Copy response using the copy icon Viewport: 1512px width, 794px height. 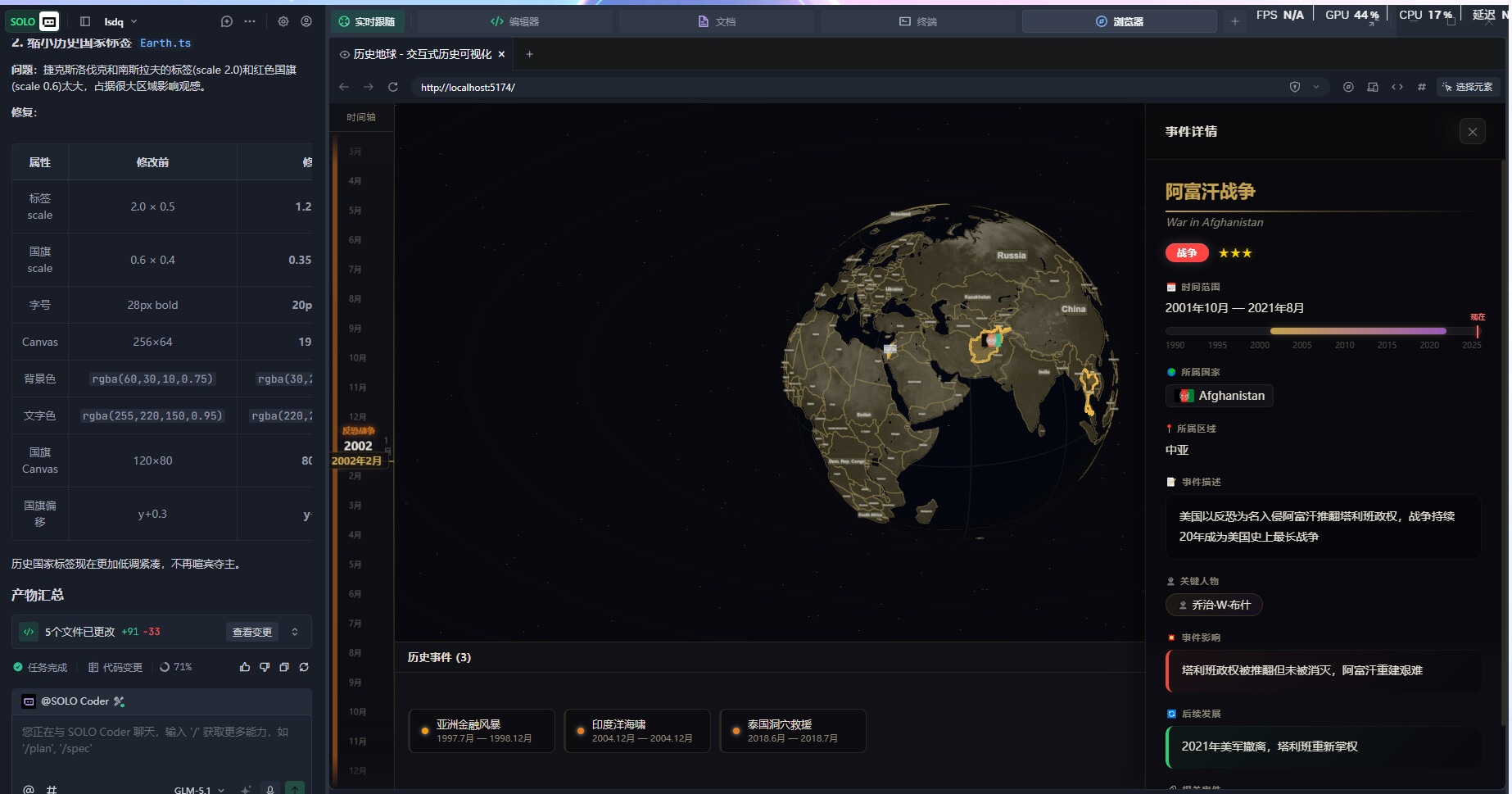coord(284,667)
